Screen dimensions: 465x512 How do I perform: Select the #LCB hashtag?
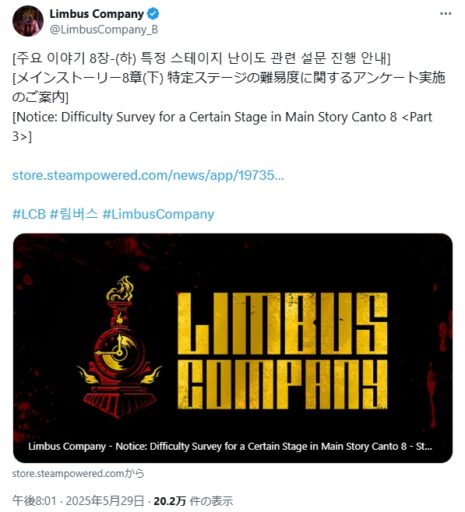[x=29, y=214]
